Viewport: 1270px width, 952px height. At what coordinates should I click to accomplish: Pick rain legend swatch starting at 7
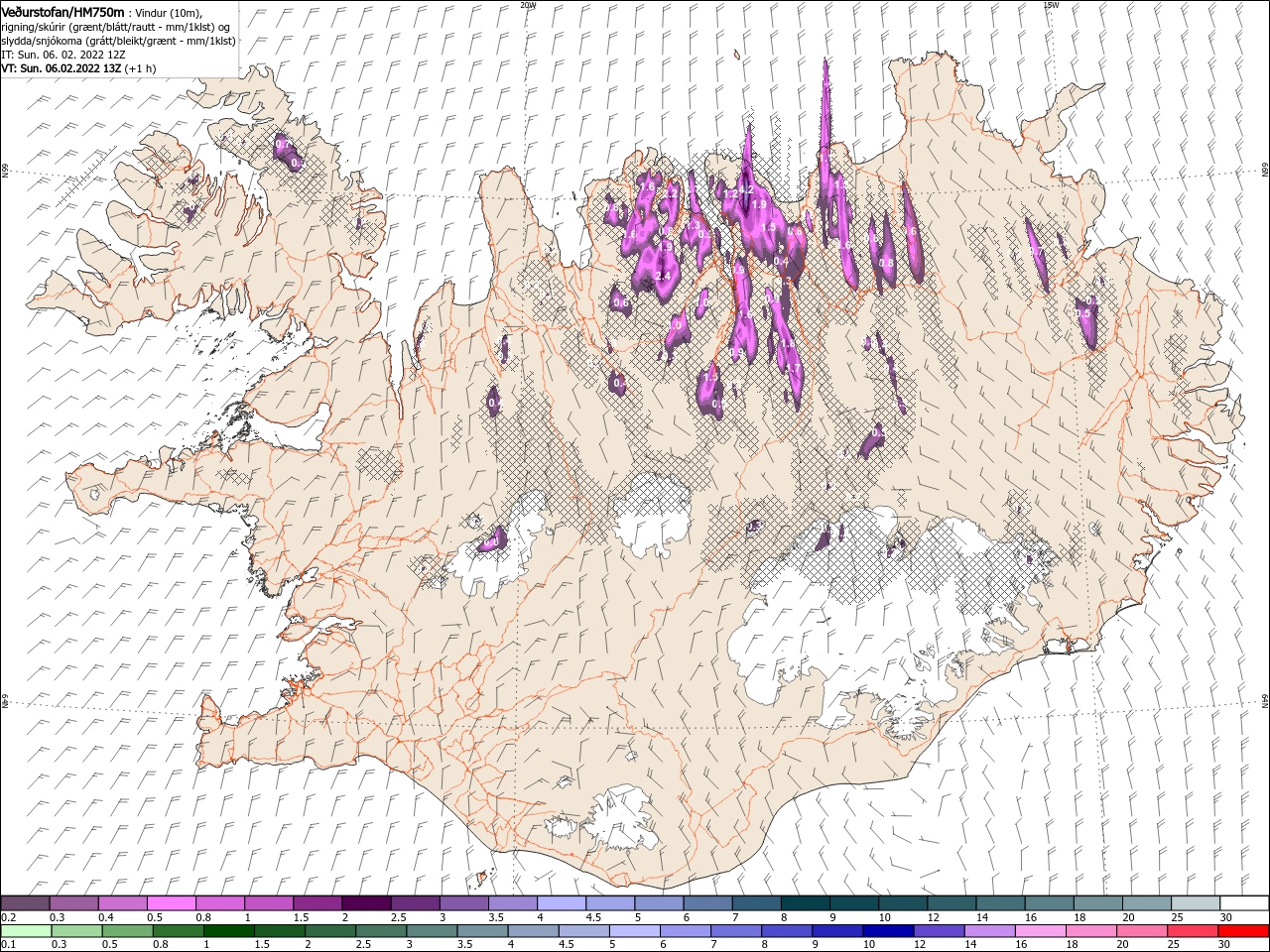click(x=736, y=931)
